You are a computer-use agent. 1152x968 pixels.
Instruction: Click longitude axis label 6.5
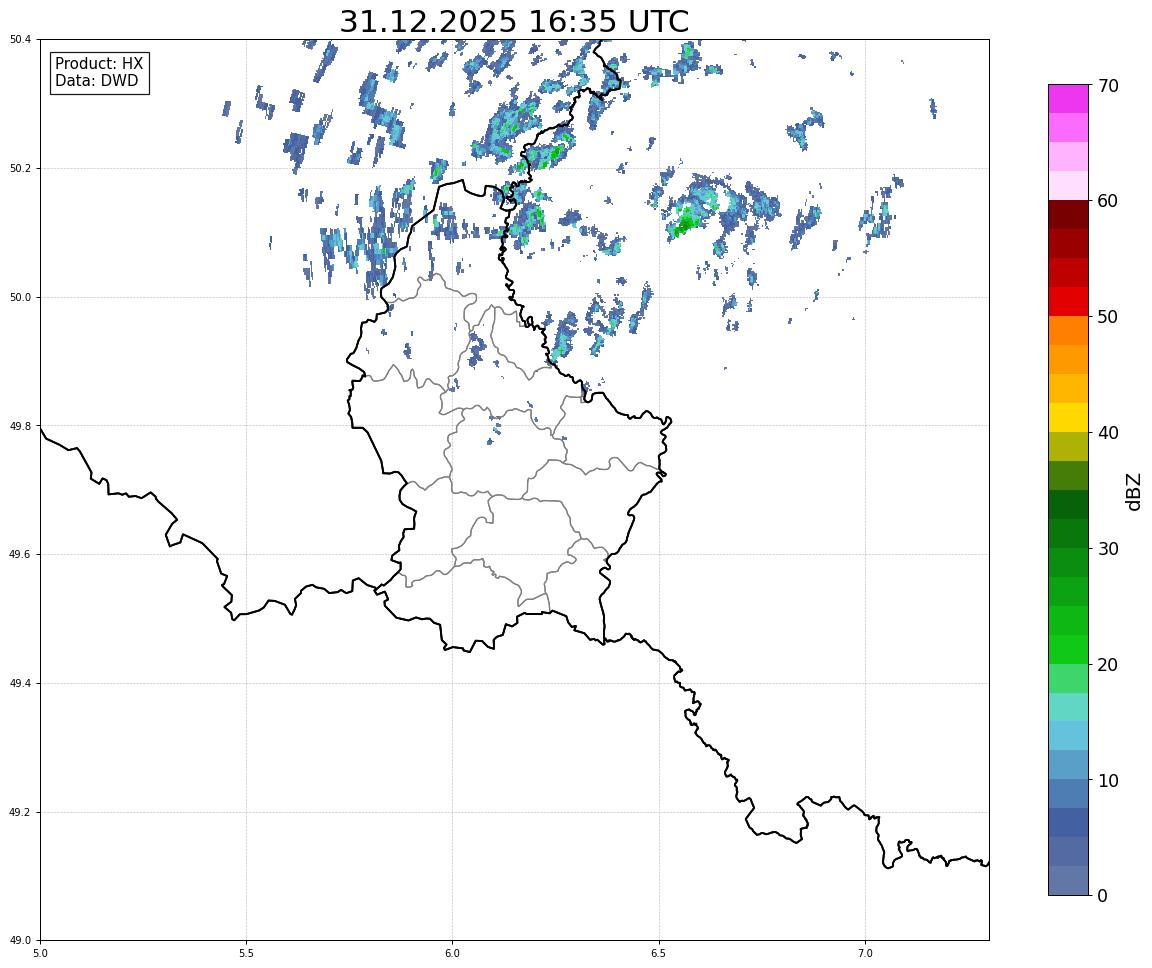(x=659, y=953)
